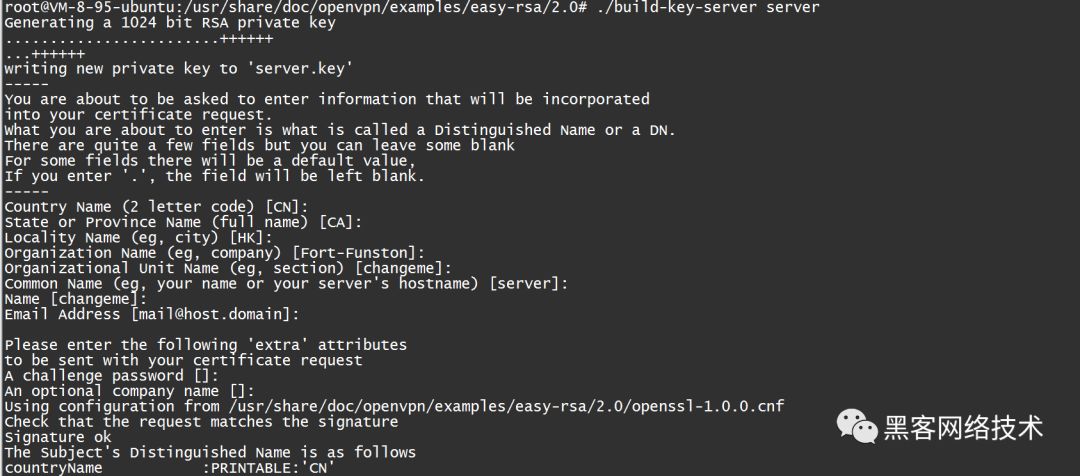Click after the Name [changeme]: prompt

153,299
